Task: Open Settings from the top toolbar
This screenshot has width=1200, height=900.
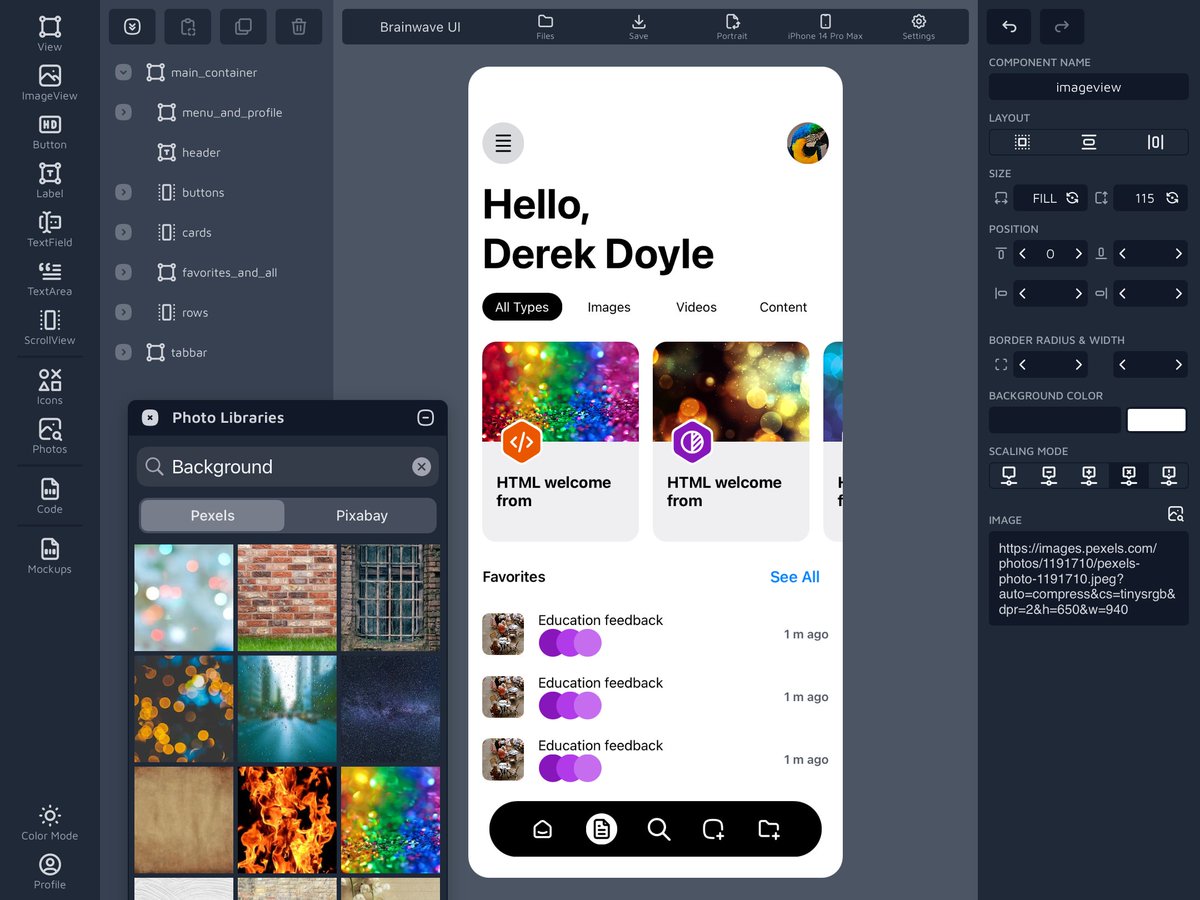Action: [x=918, y=27]
